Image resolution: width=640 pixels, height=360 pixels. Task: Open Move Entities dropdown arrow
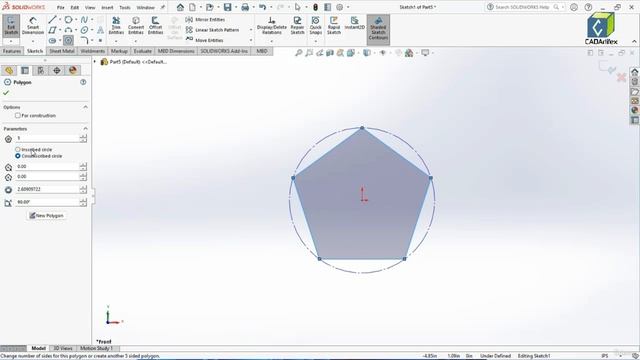251,40
